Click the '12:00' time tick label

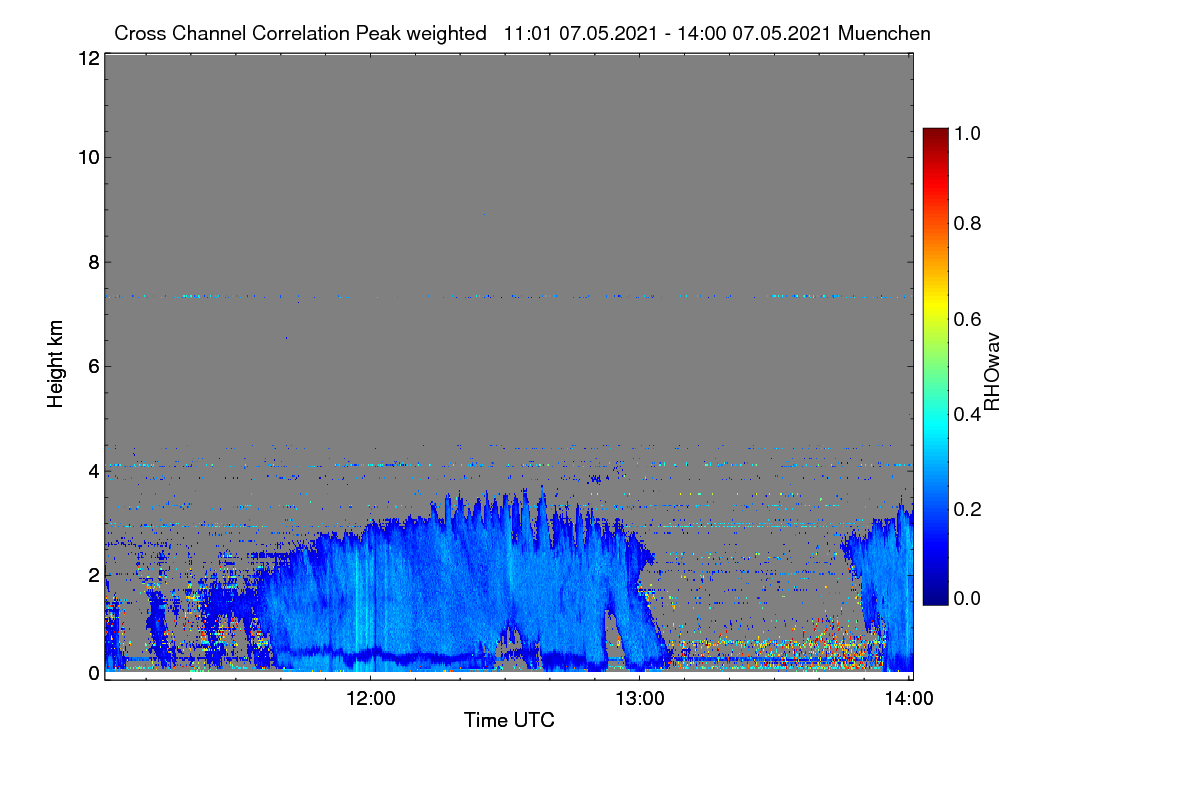(x=371, y=699)
